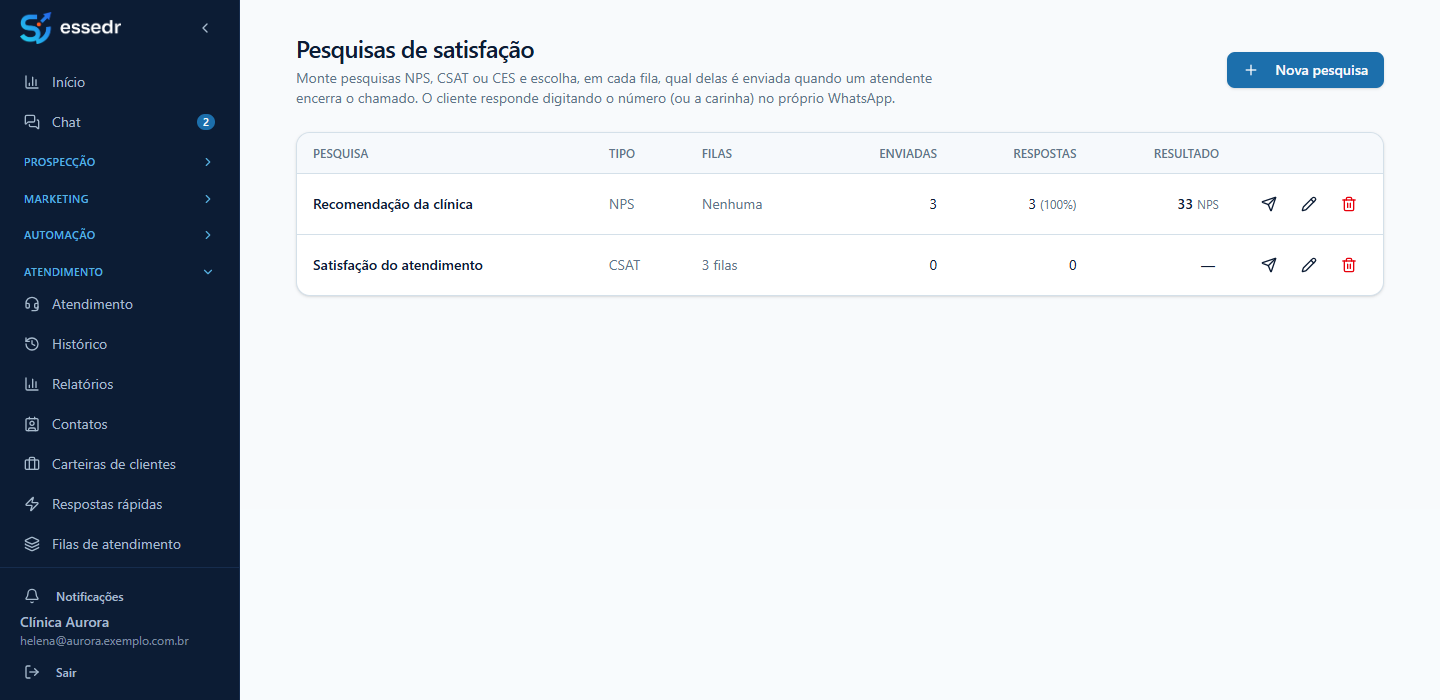1440x700 pixels.
Task: Open Respostas rápidas link
Action: pos(120,504)
